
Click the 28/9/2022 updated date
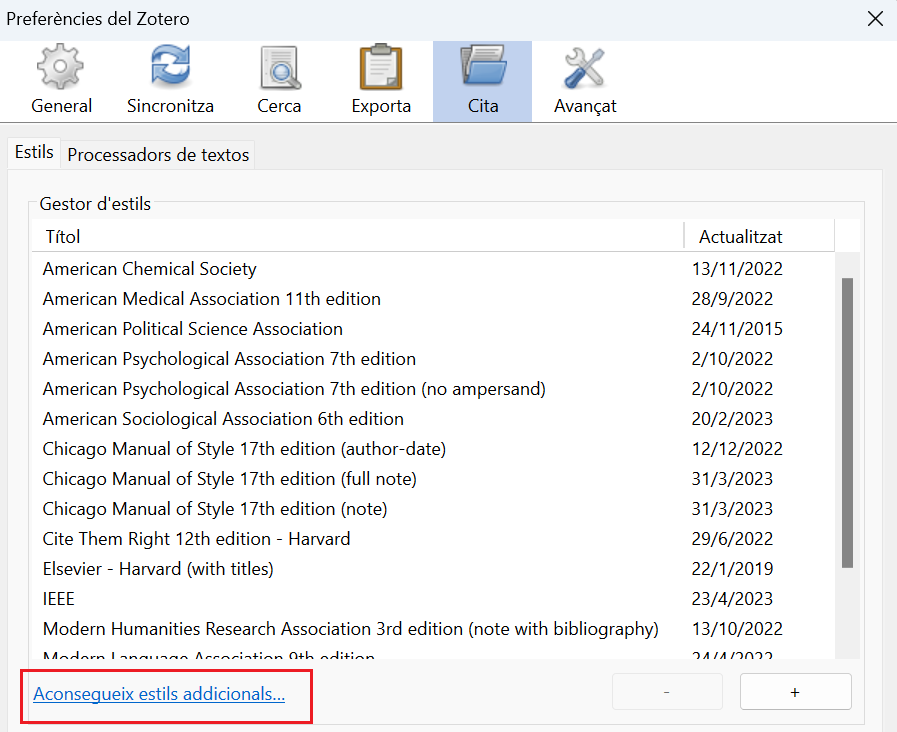tap(732, 299)
